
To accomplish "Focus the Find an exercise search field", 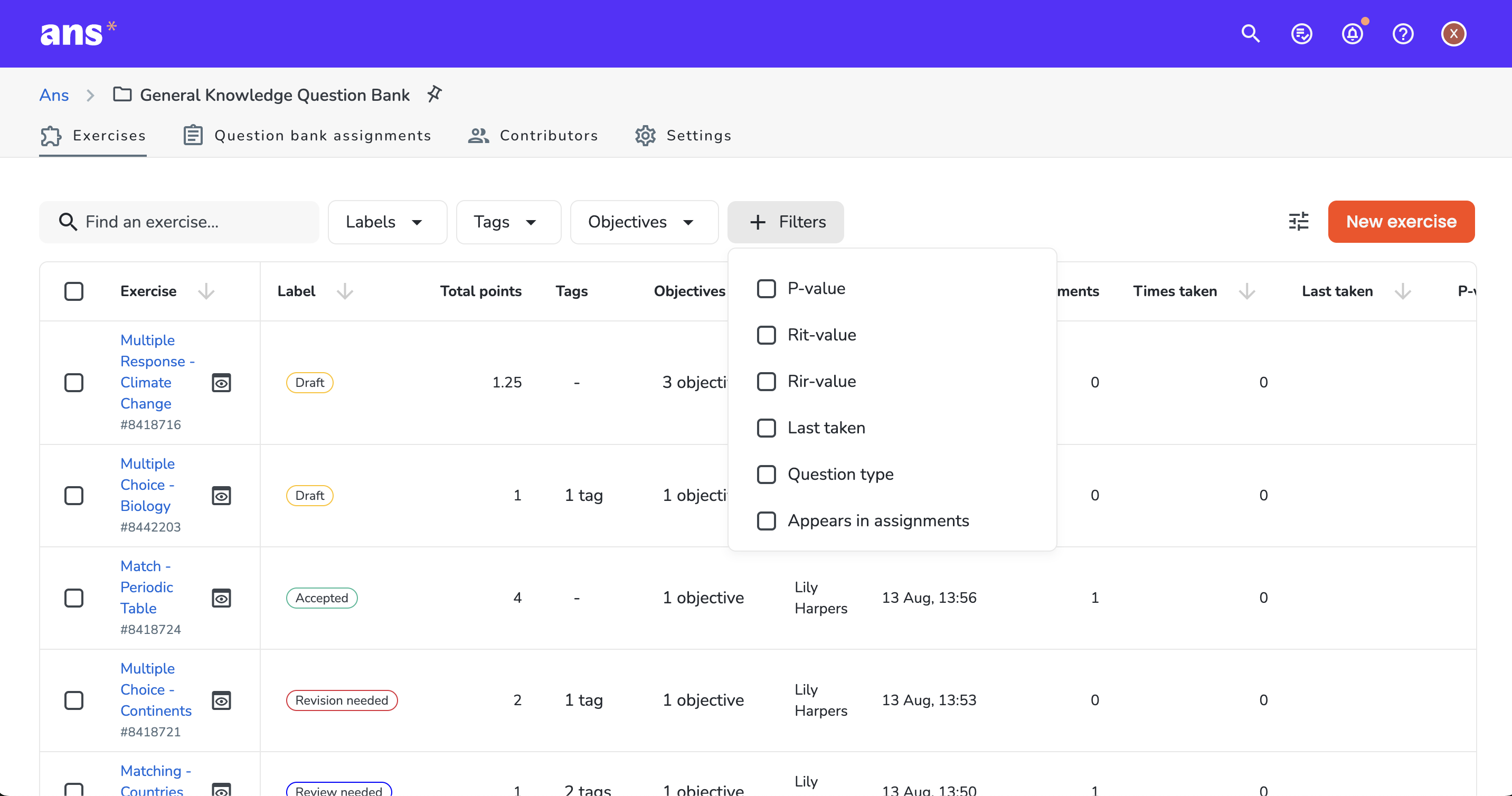I will [x=179, y=222].
